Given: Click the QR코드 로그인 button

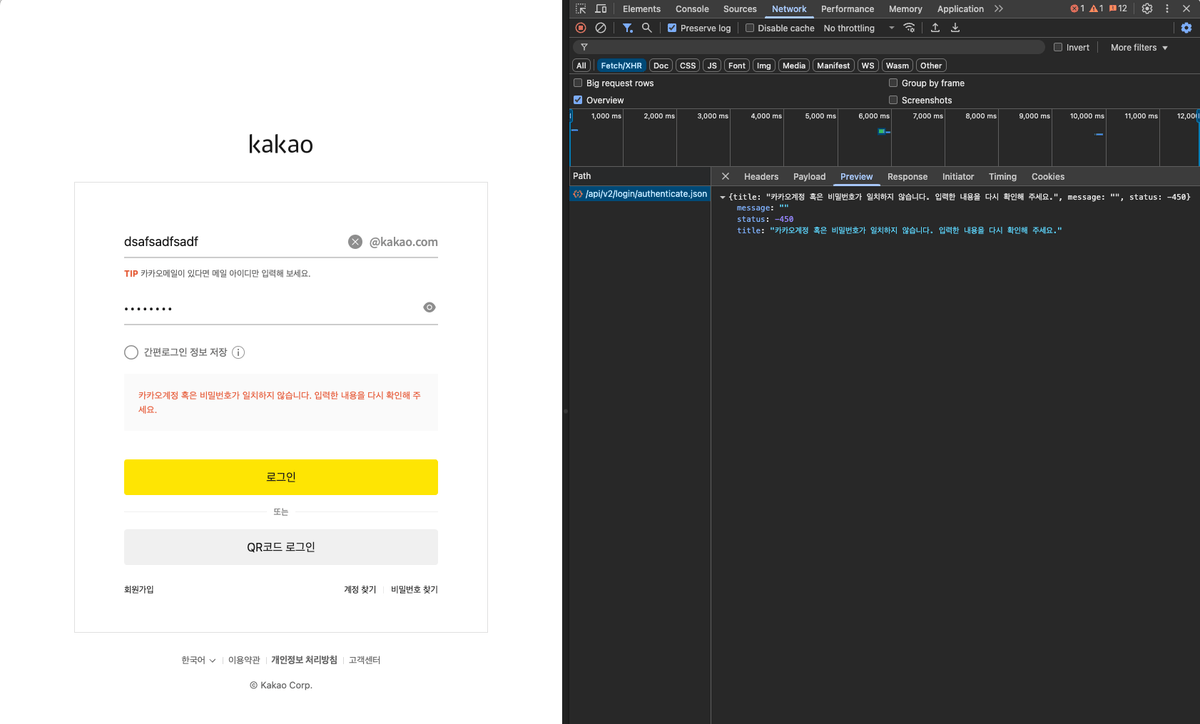Looking at the screenshot, I should coord(281,547).
